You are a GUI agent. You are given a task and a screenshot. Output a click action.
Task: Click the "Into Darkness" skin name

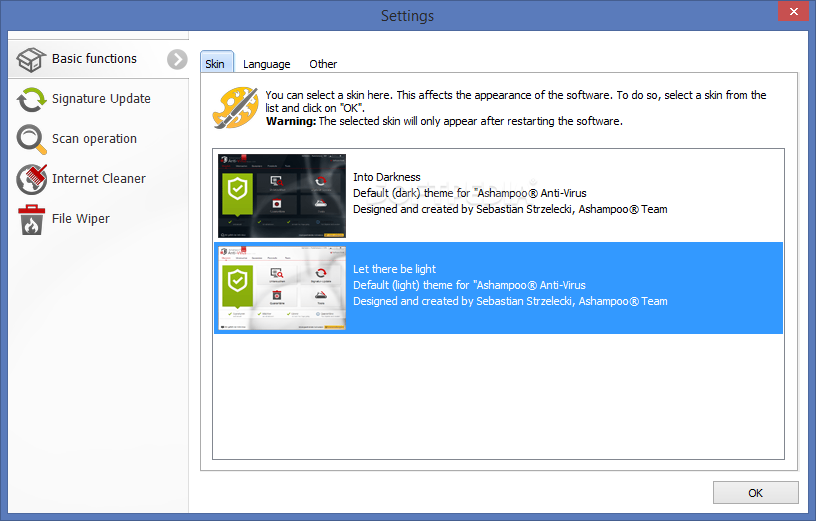pyautogui.click(x=387, y=177)
